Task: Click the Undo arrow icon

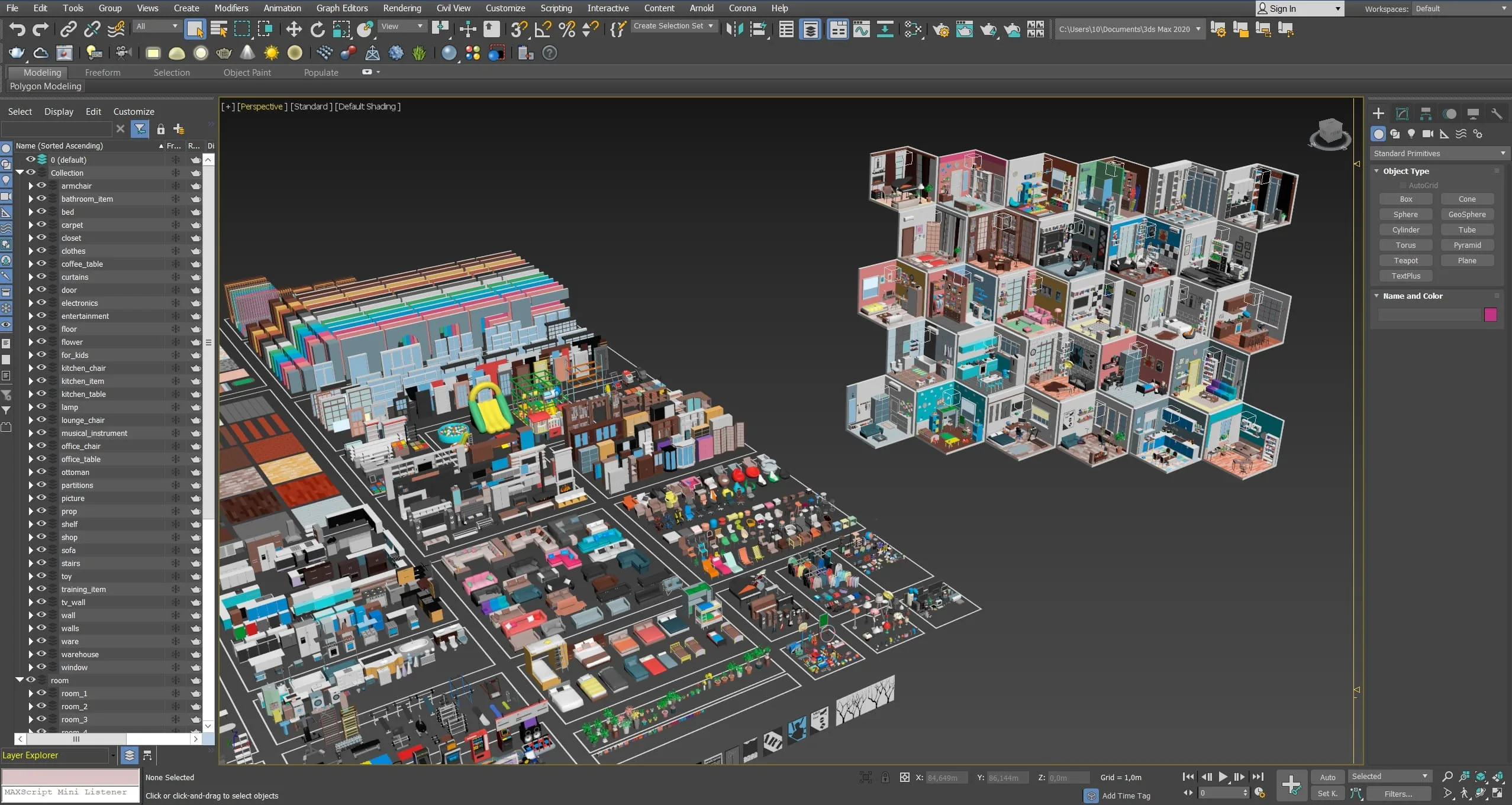Action: 17,29
